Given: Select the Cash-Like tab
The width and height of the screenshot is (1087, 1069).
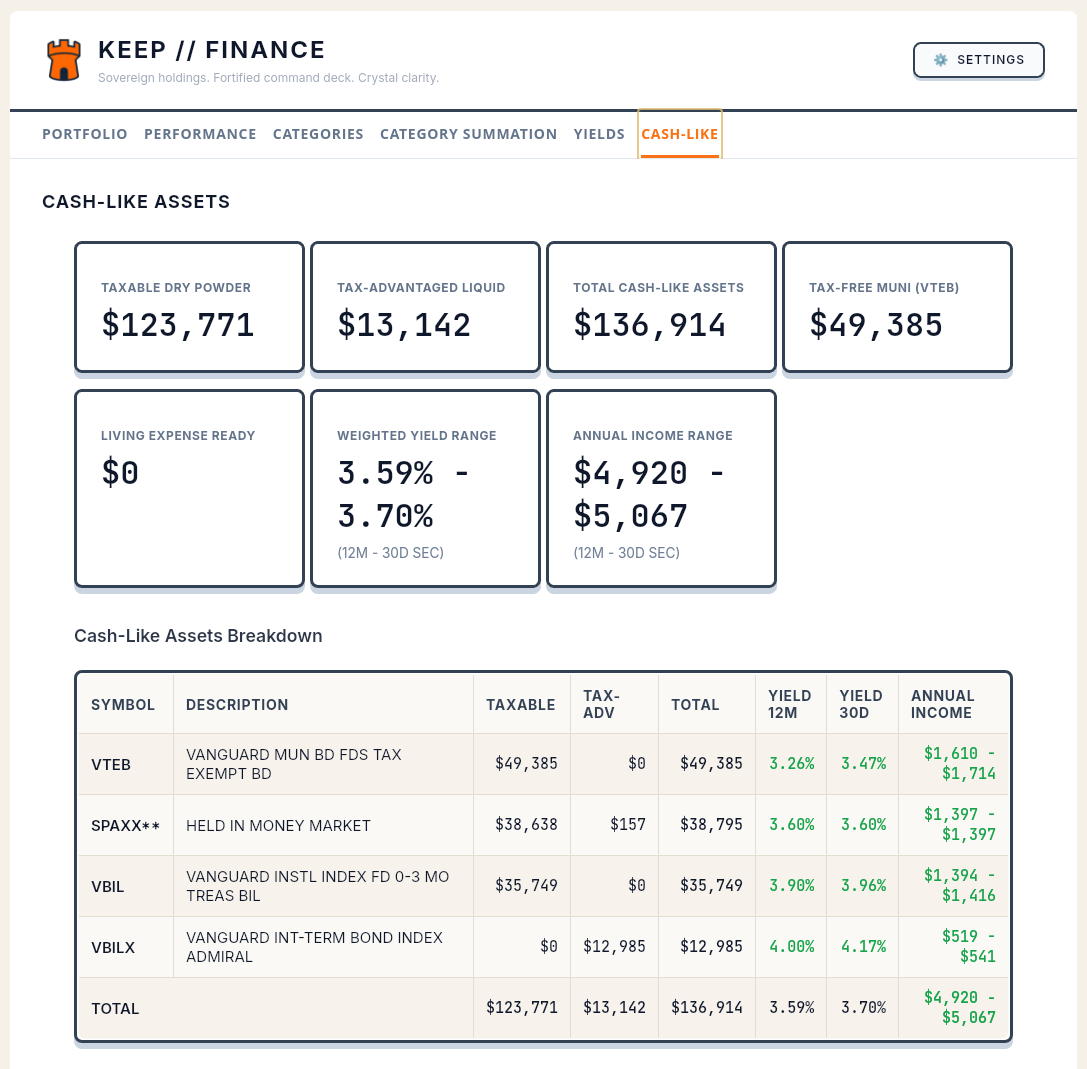Looking at the screenshot, I should pyautogui.click(x=679, y=134).
